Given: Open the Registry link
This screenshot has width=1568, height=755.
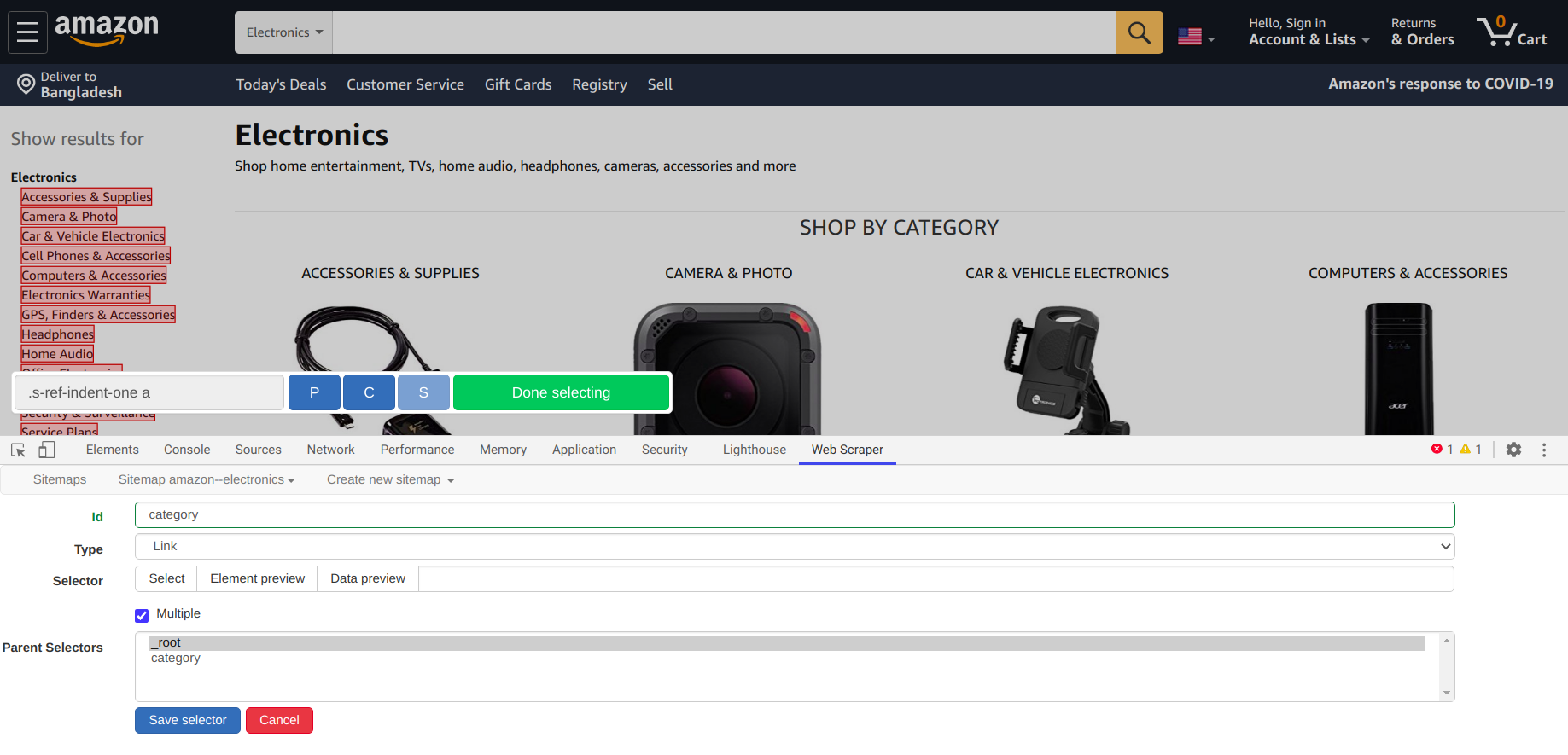Looking at the screenshot, I should [x=599, y=84].
